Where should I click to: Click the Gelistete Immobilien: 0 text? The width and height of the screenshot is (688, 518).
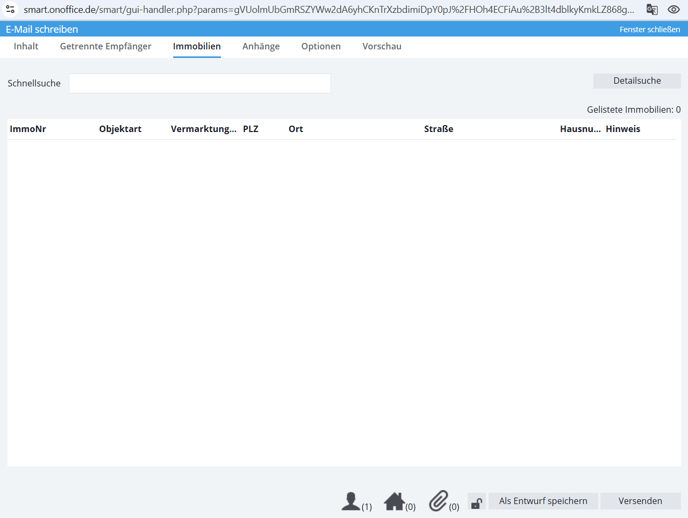634,110
